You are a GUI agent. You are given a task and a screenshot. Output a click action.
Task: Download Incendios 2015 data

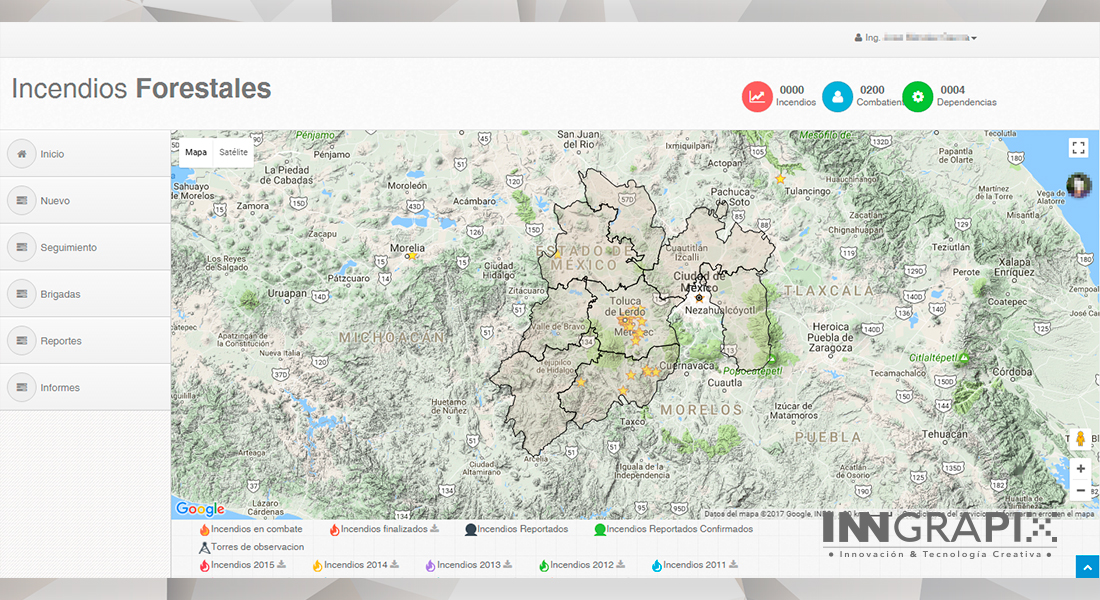(x=282, y=565)
